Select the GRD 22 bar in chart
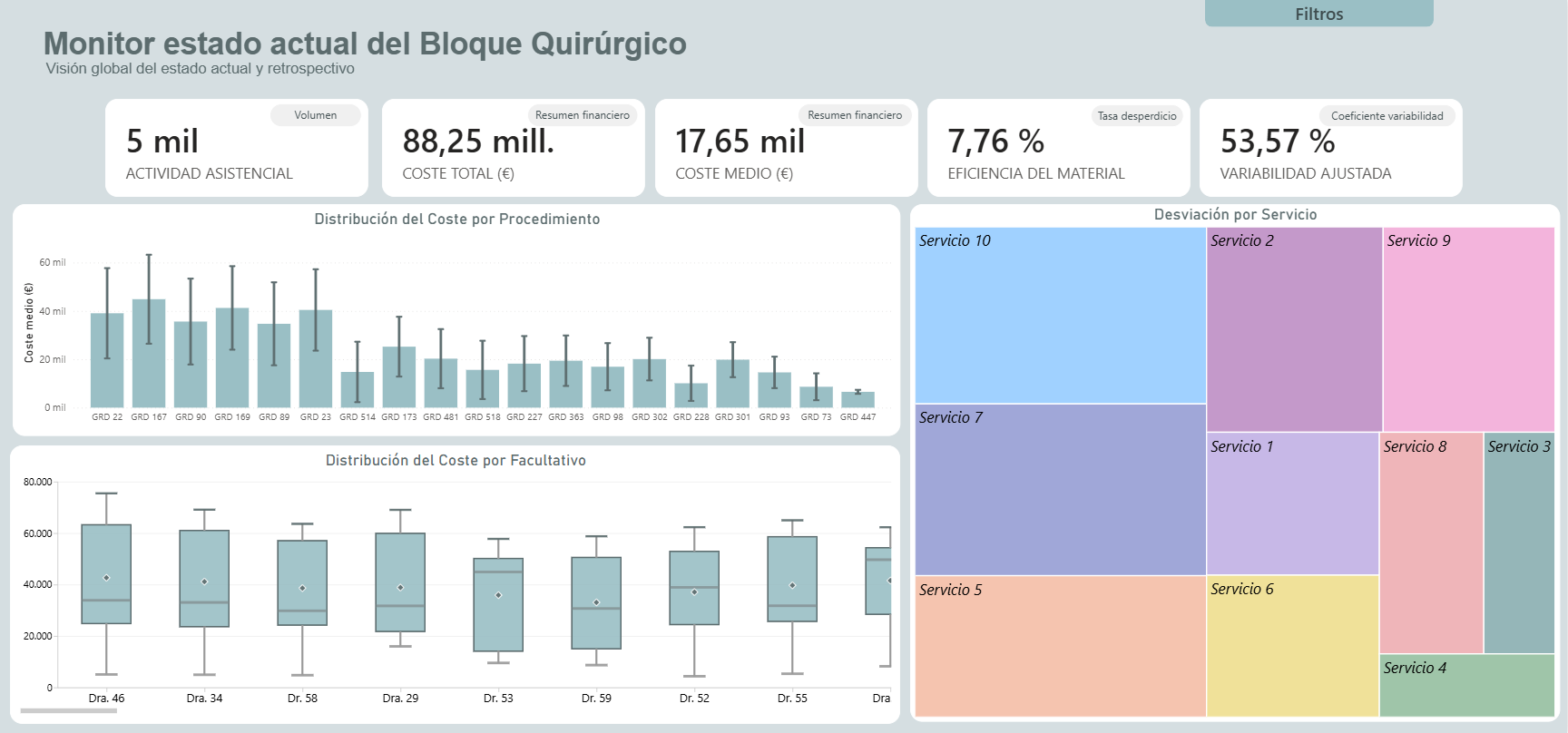 107,361
